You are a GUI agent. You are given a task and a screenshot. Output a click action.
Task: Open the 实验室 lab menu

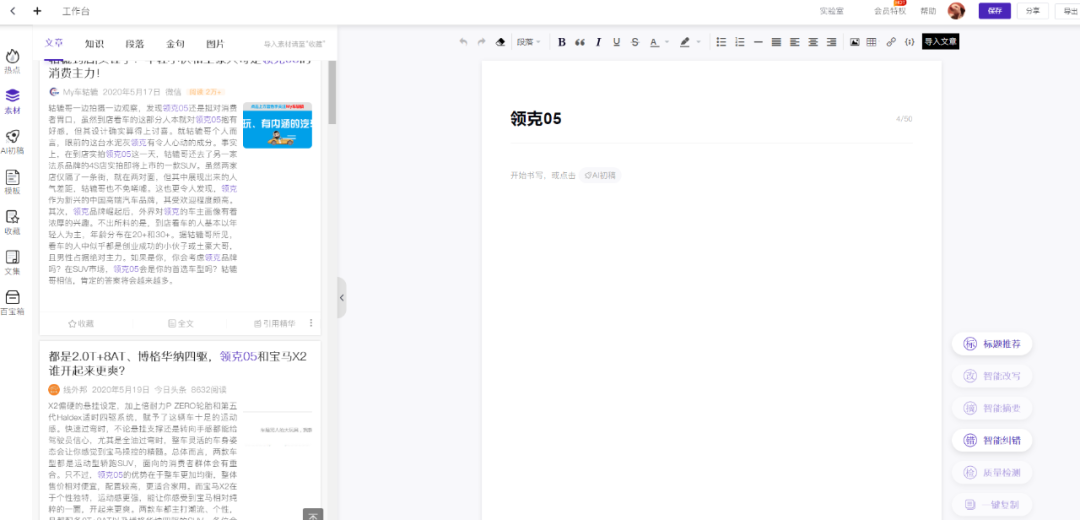831,11
